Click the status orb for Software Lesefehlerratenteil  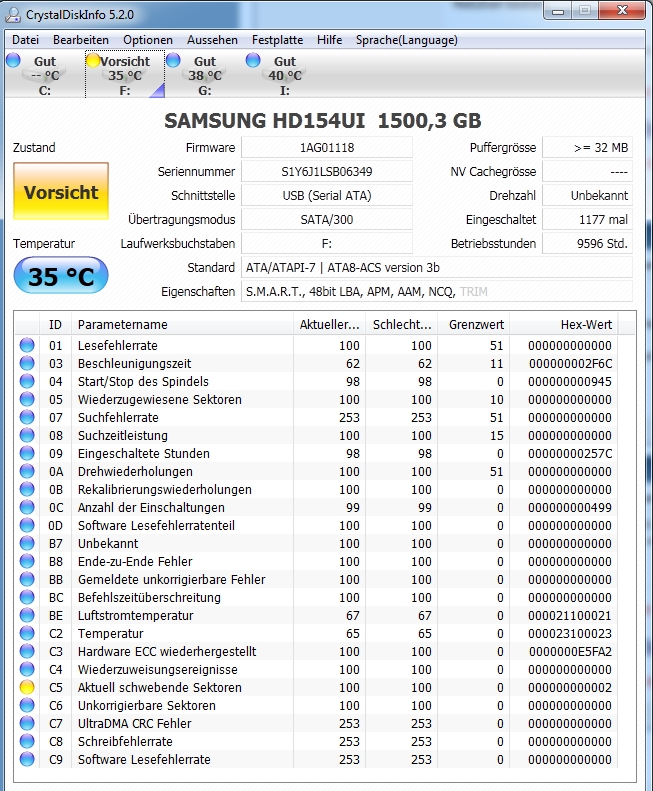[x=27, y=525]
